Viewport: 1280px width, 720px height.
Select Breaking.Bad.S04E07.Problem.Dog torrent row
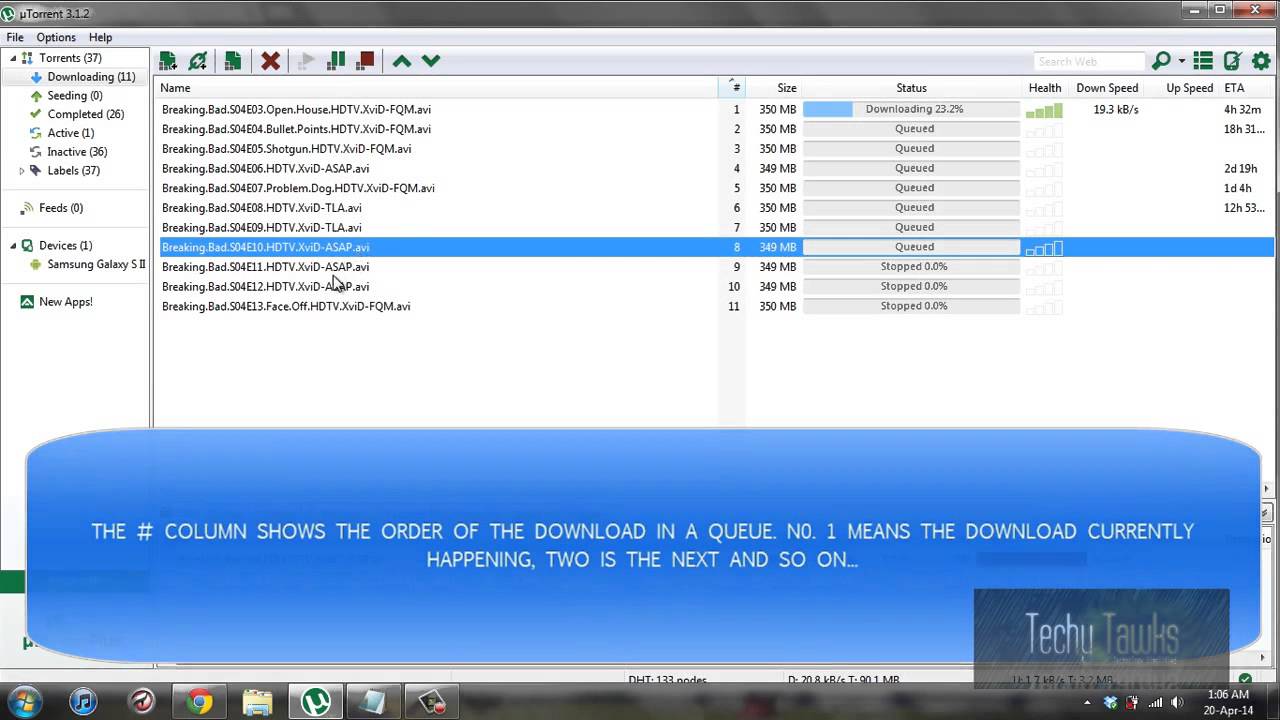[x=716, y=188]
